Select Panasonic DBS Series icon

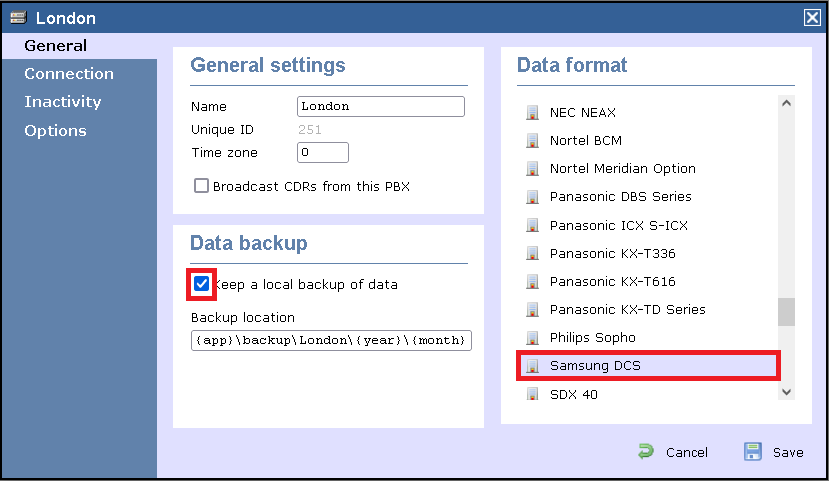(x=532, y=197)
